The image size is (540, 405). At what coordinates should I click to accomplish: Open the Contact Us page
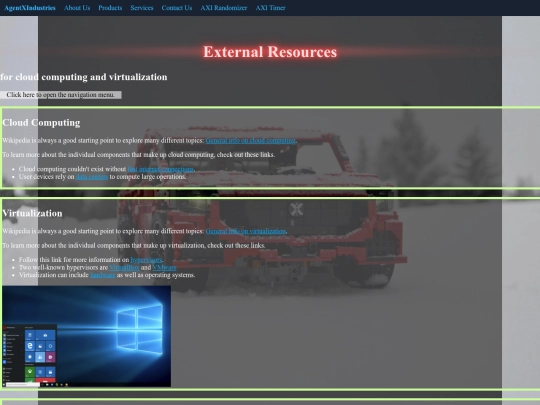(177, 8)
